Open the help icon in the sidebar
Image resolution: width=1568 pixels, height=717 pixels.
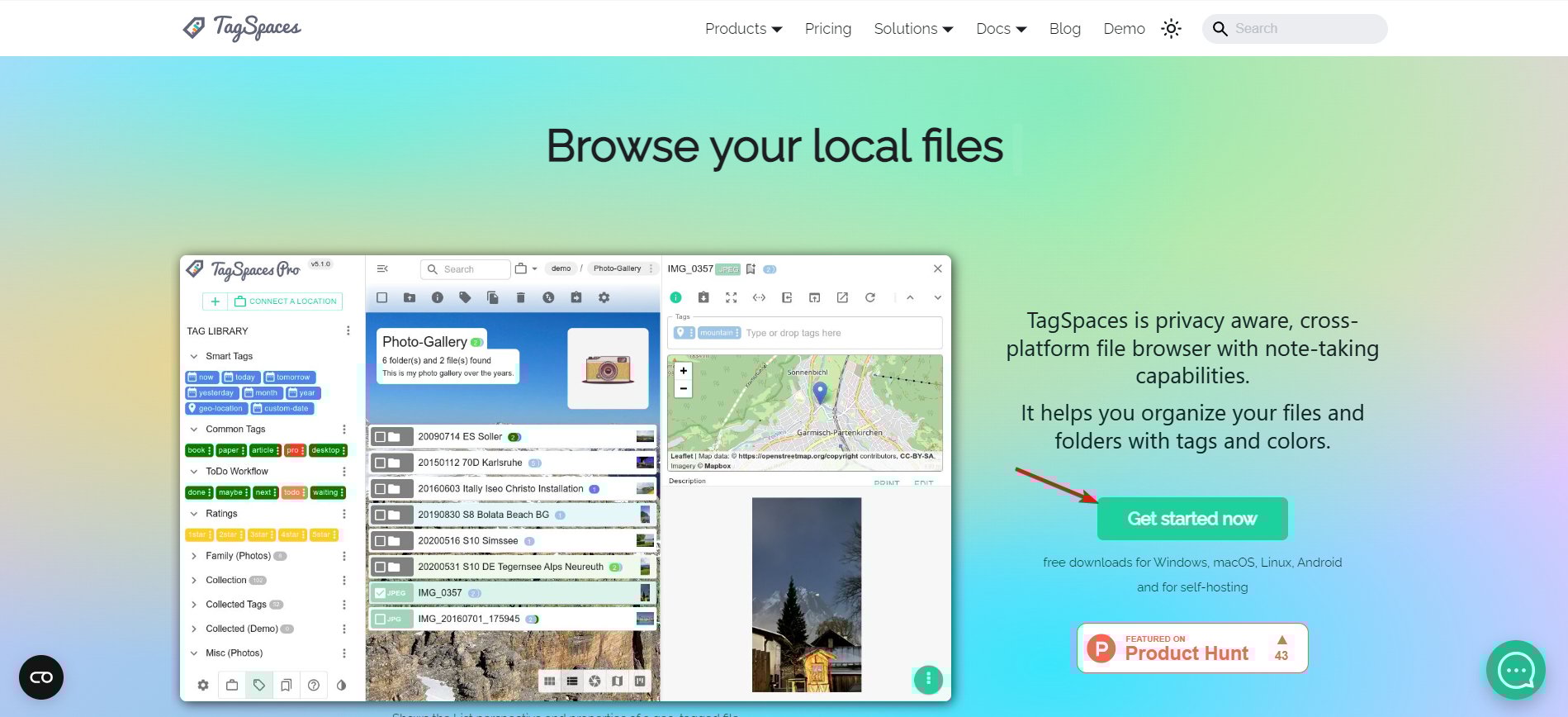point(314,685)
